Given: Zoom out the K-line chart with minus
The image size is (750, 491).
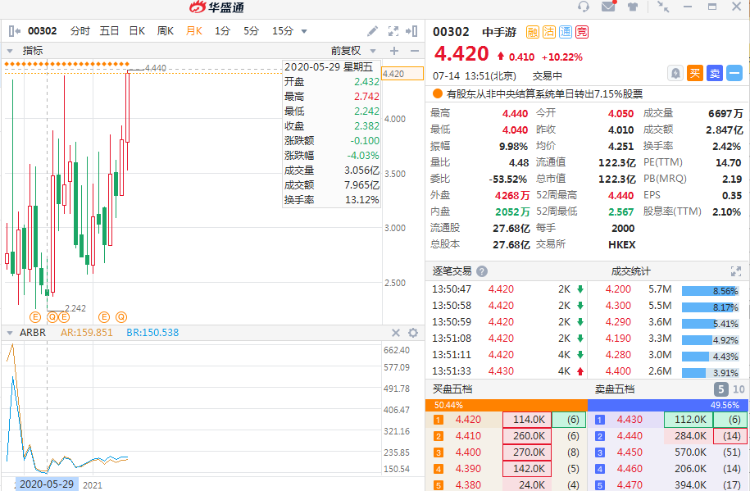Looking at the screenshot, I should tap(413, 50).
